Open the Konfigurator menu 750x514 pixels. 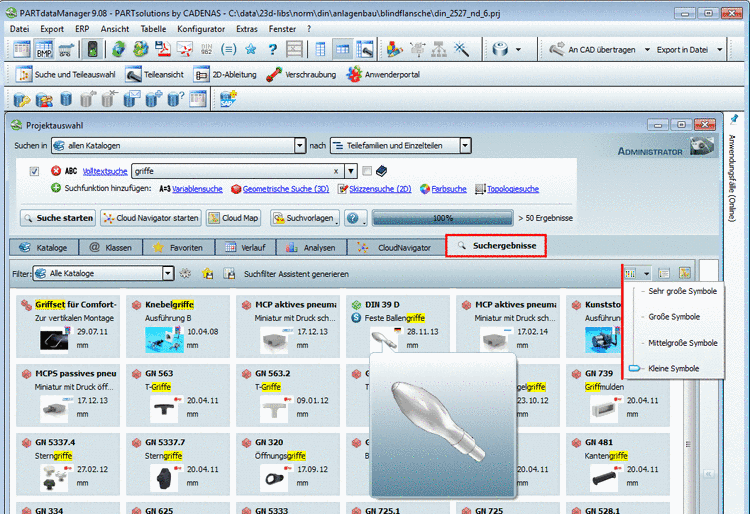pos(201,29)
